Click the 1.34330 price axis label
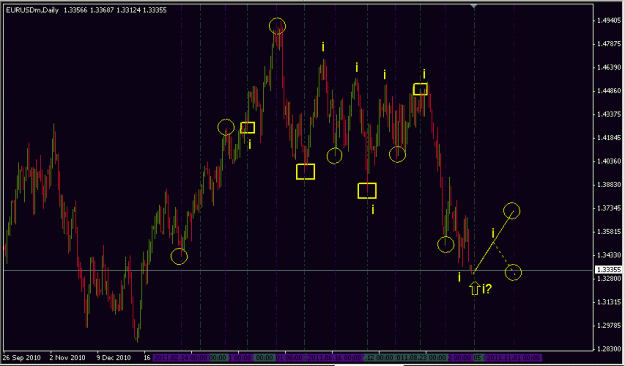 tap(608, 255)
